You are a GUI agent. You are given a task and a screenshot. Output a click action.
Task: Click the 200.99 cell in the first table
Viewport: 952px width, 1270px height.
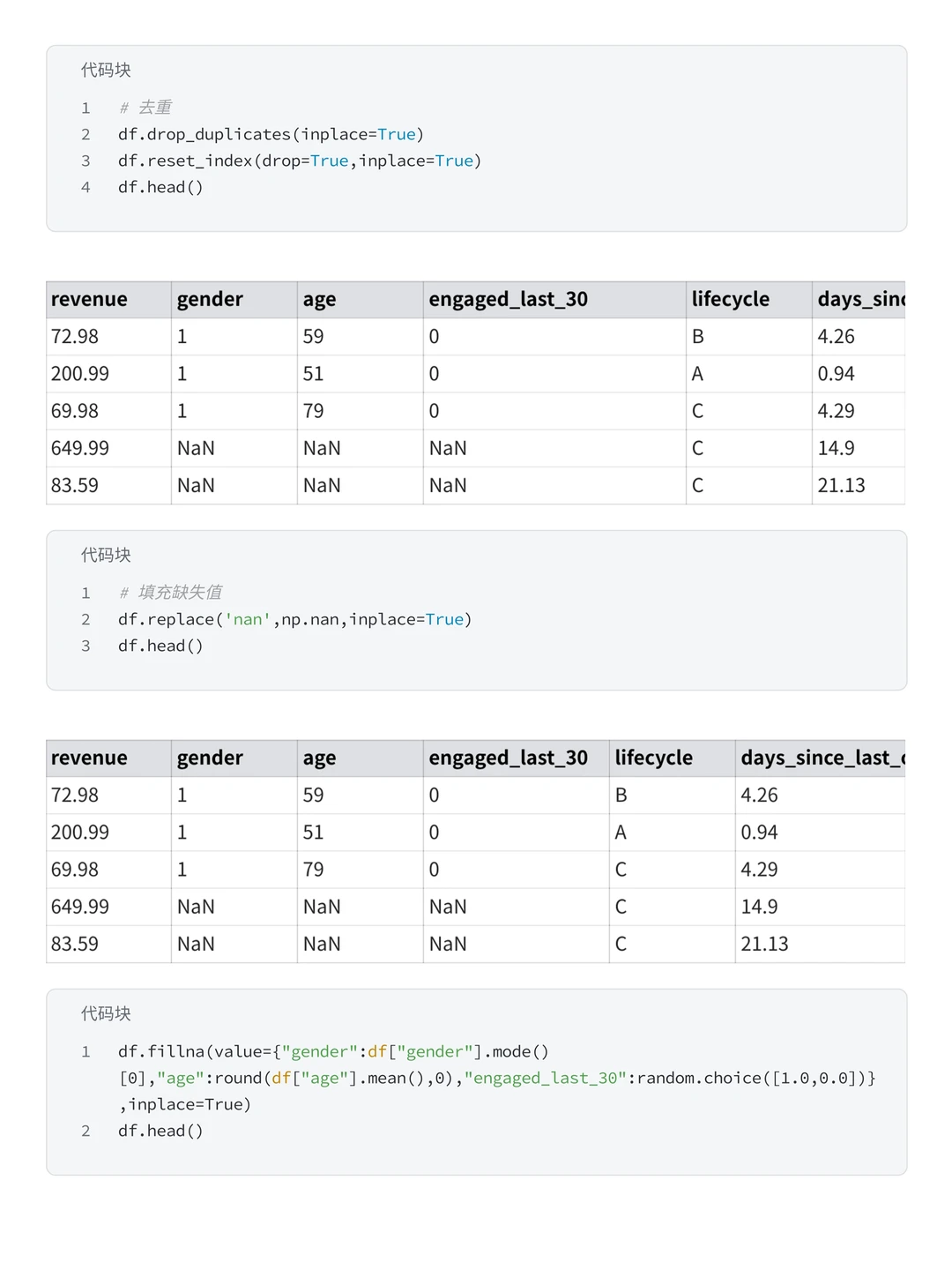coord(80,374)
